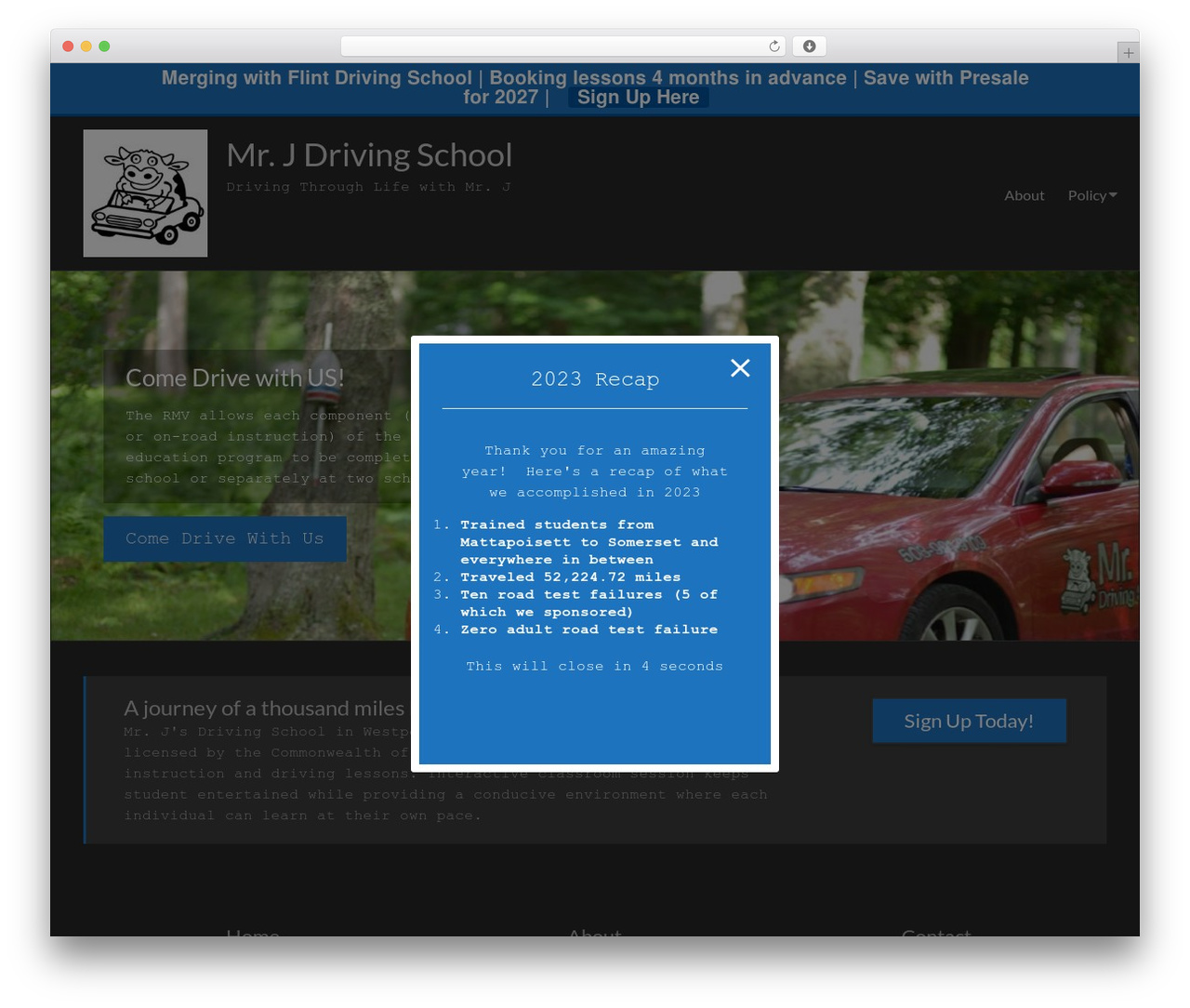The width and height of the screenshot is (1190, 1008).
Task: Click the Mr. J cow-in-car logo
Action: 145,193
